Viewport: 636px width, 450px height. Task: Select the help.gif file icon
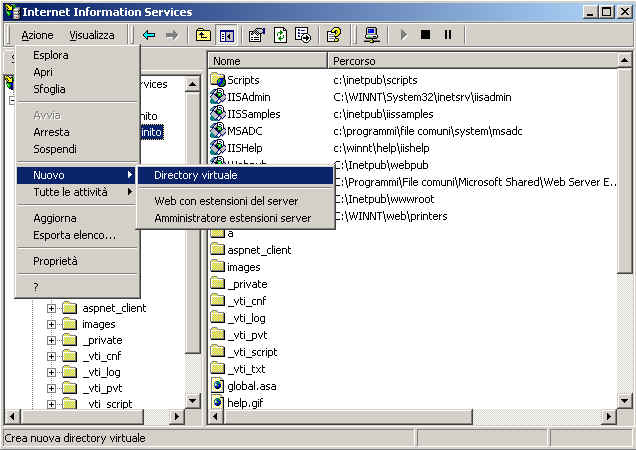(218, 402)
